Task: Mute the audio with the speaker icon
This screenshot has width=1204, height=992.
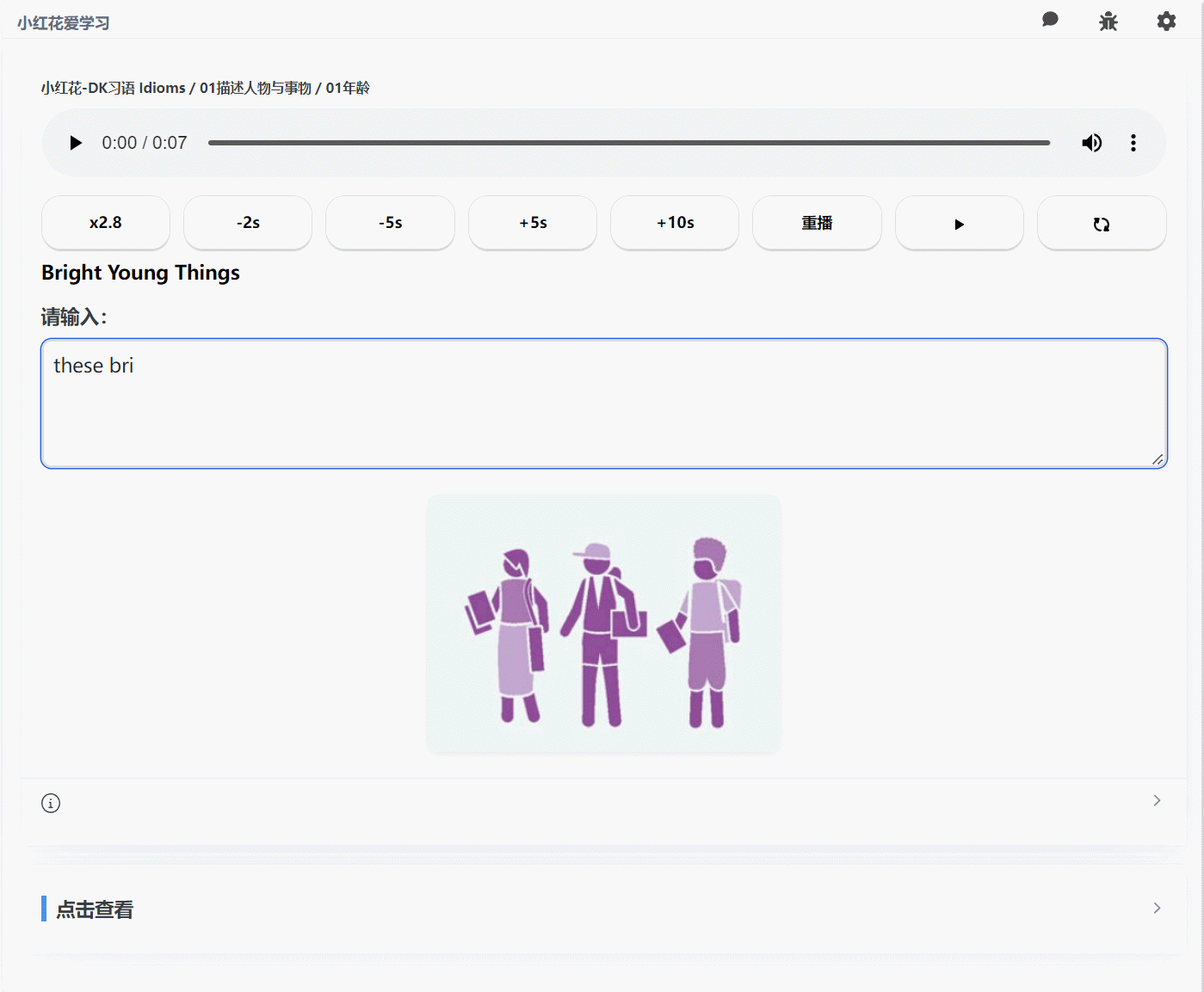Action: pyautogui.click(x=1091, y=143)
